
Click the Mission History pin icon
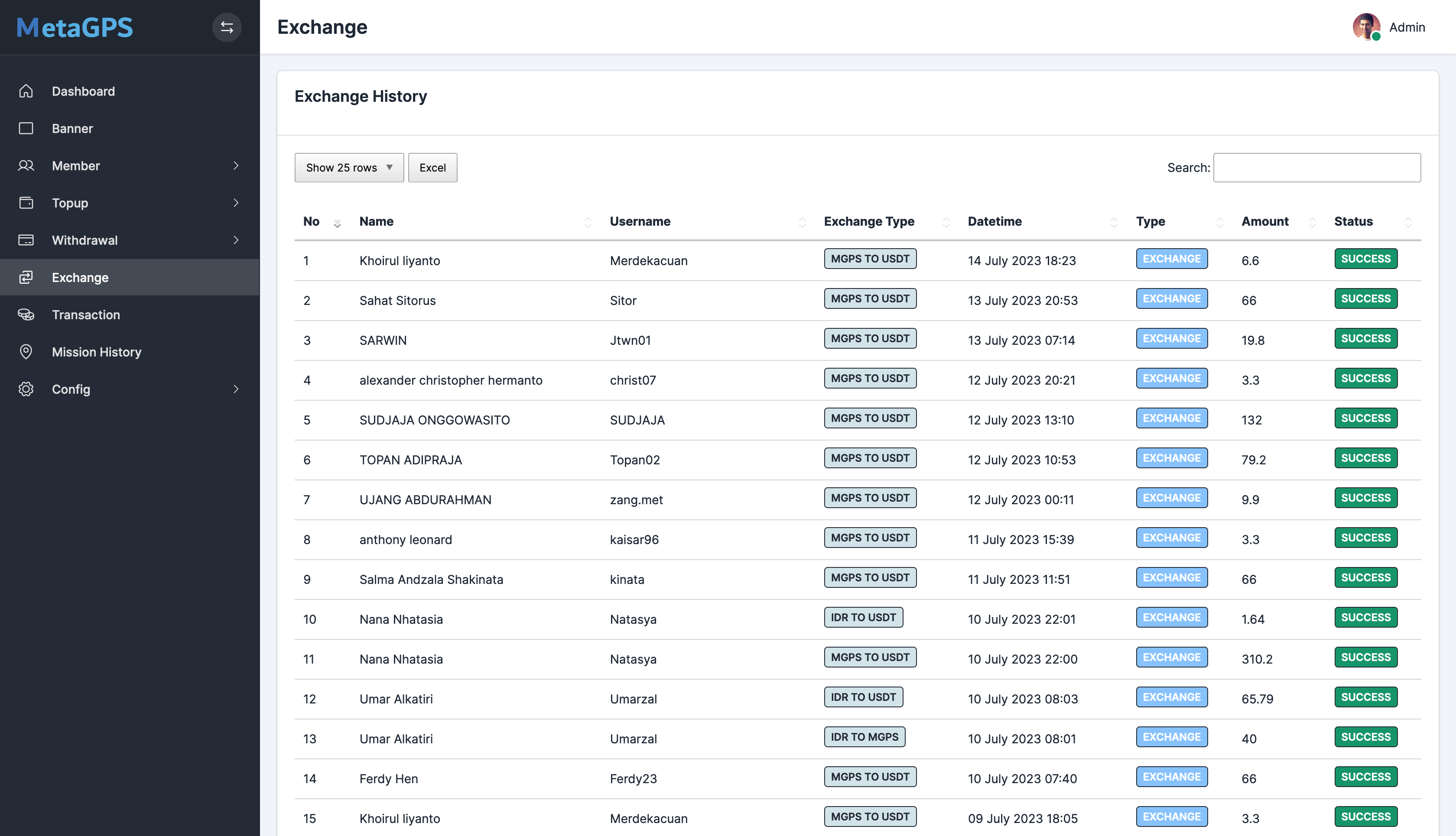pos(26,351)
